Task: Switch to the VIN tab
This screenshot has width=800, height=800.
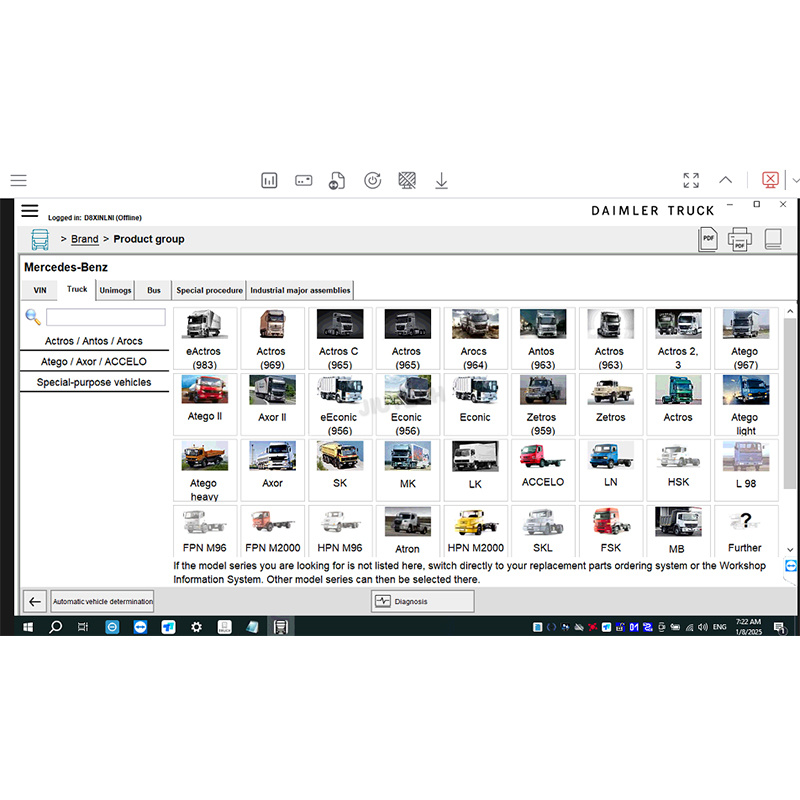Action: (x=40, y=291)
